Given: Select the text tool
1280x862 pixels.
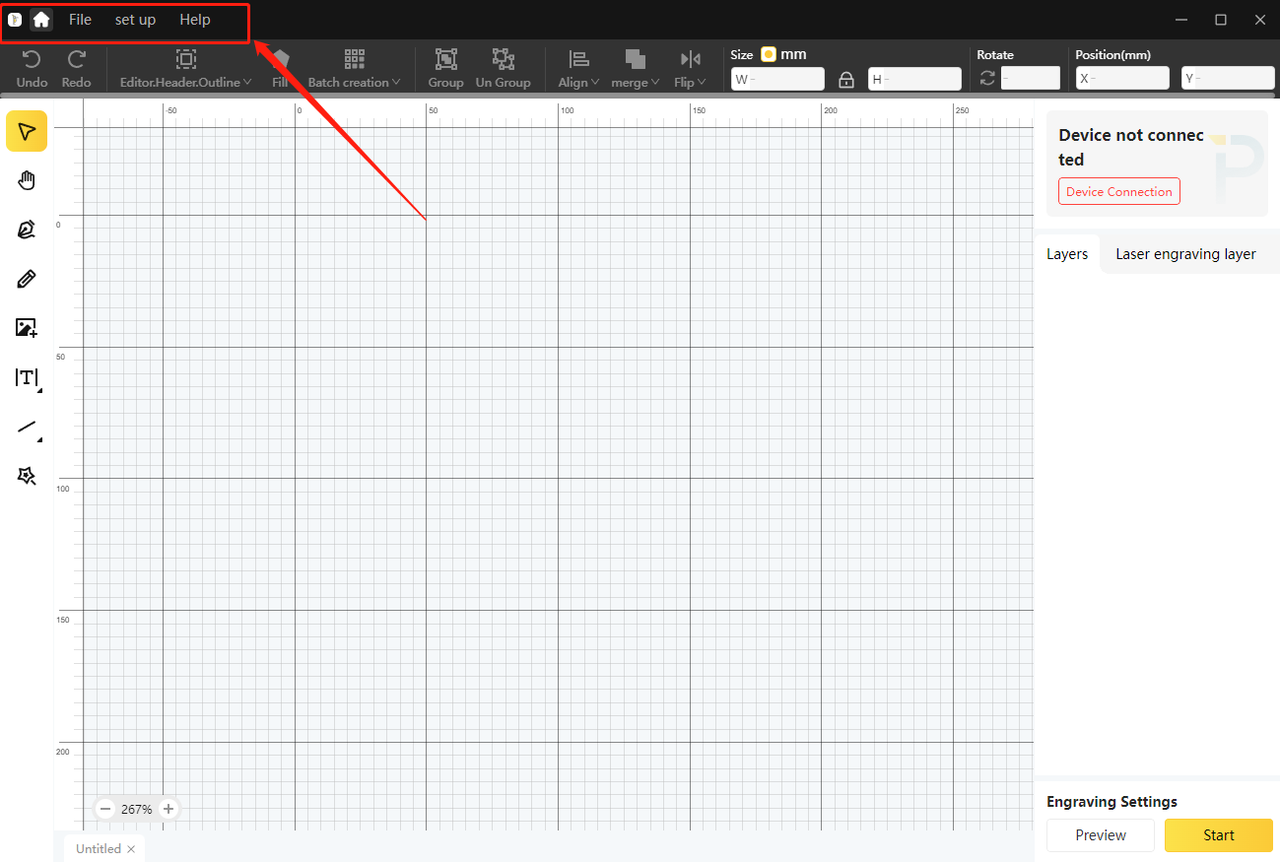Looking at the screenshot, I should pyautogui.click(x=27, y=377).
